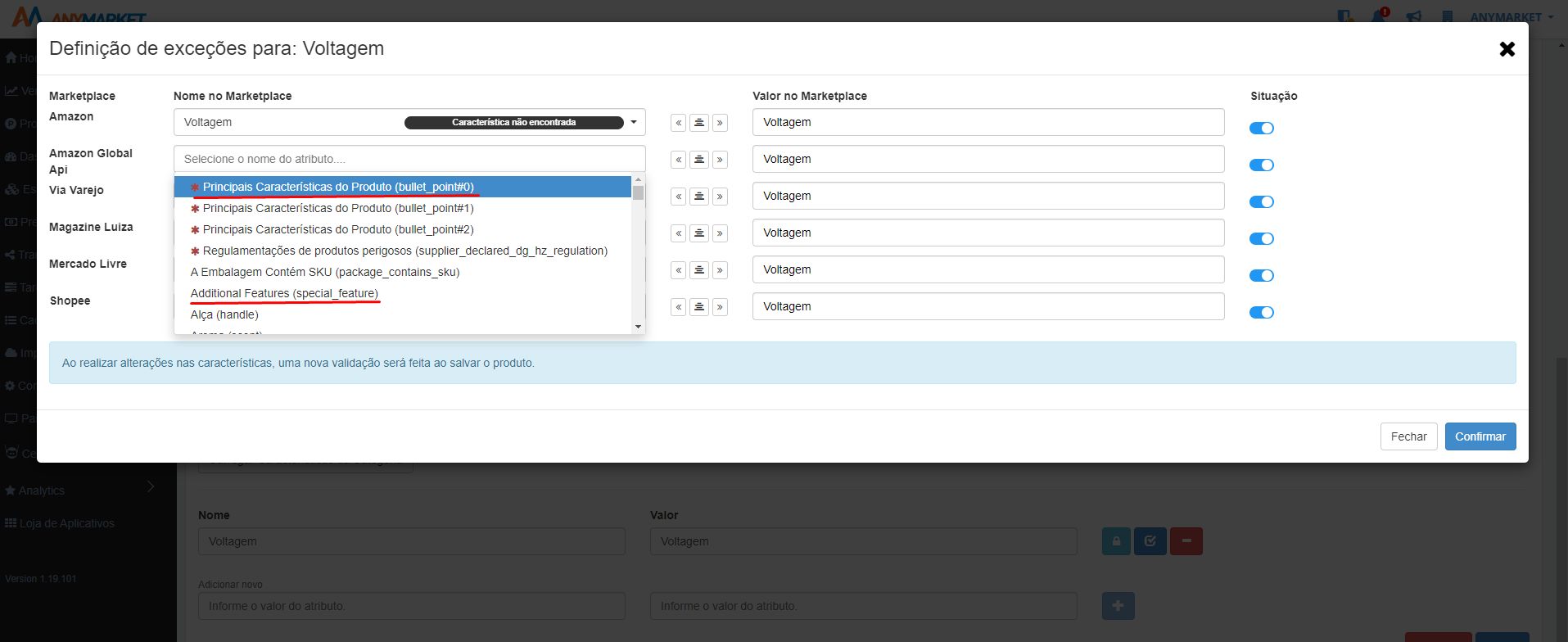Click the Valor no Marketplace field for Via Varejo

point(988,196)
